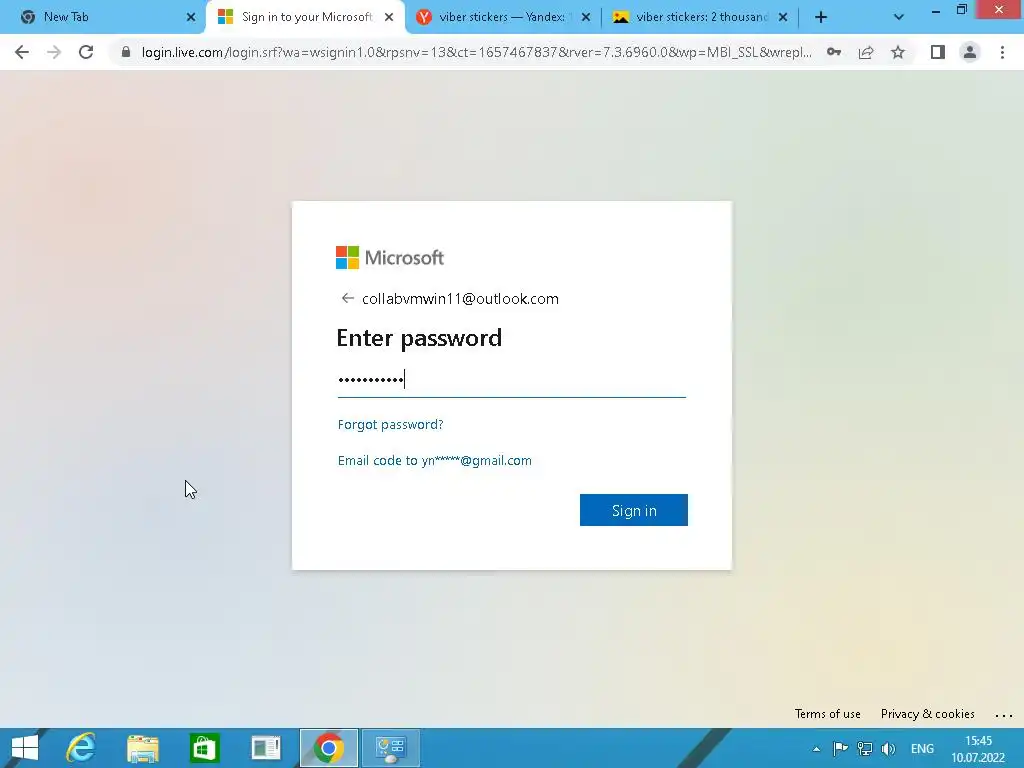Close the New Tab tab
This screenshot has width=1024, height=768.
point(191,18)
